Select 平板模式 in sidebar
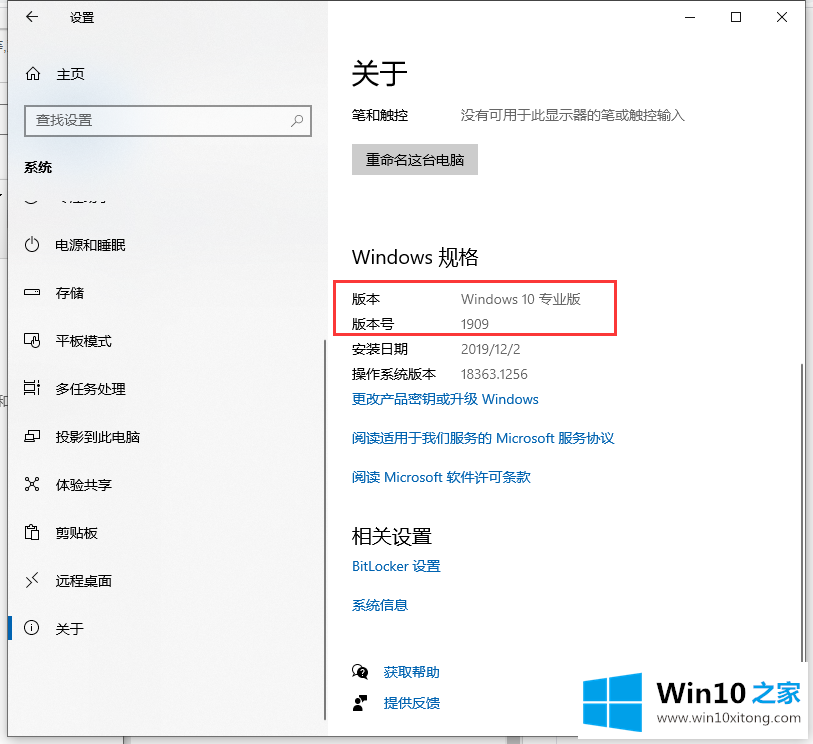 (83, 341)
